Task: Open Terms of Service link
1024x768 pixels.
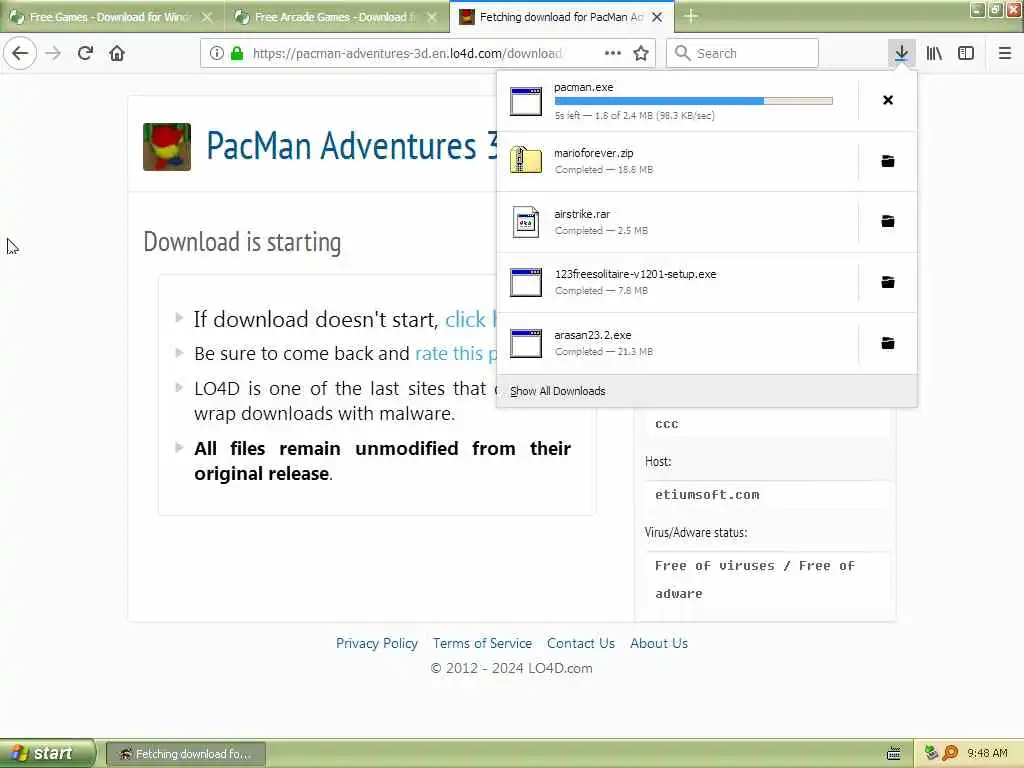Action: click(x=482, y=643)
